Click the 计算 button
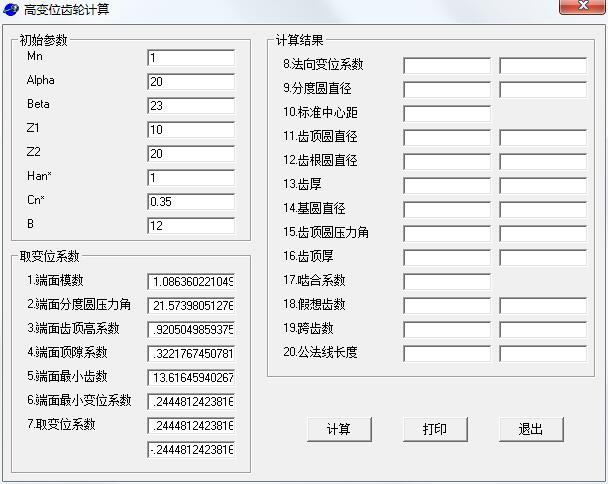The image size is (608, 484). [339, 429]
